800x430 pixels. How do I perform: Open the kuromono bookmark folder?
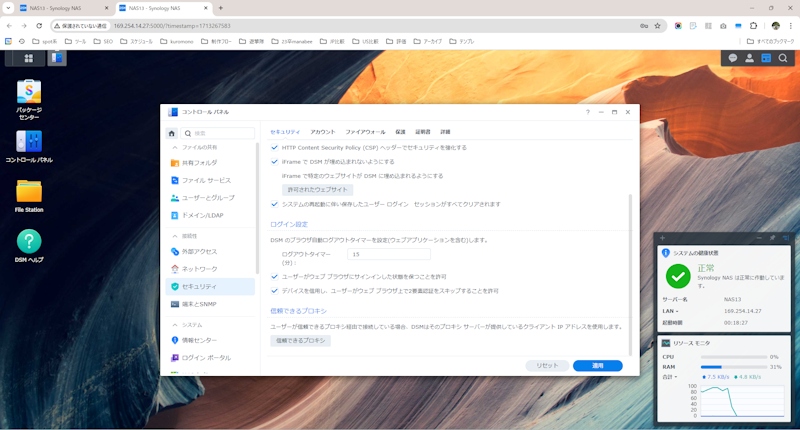(177, 41)
